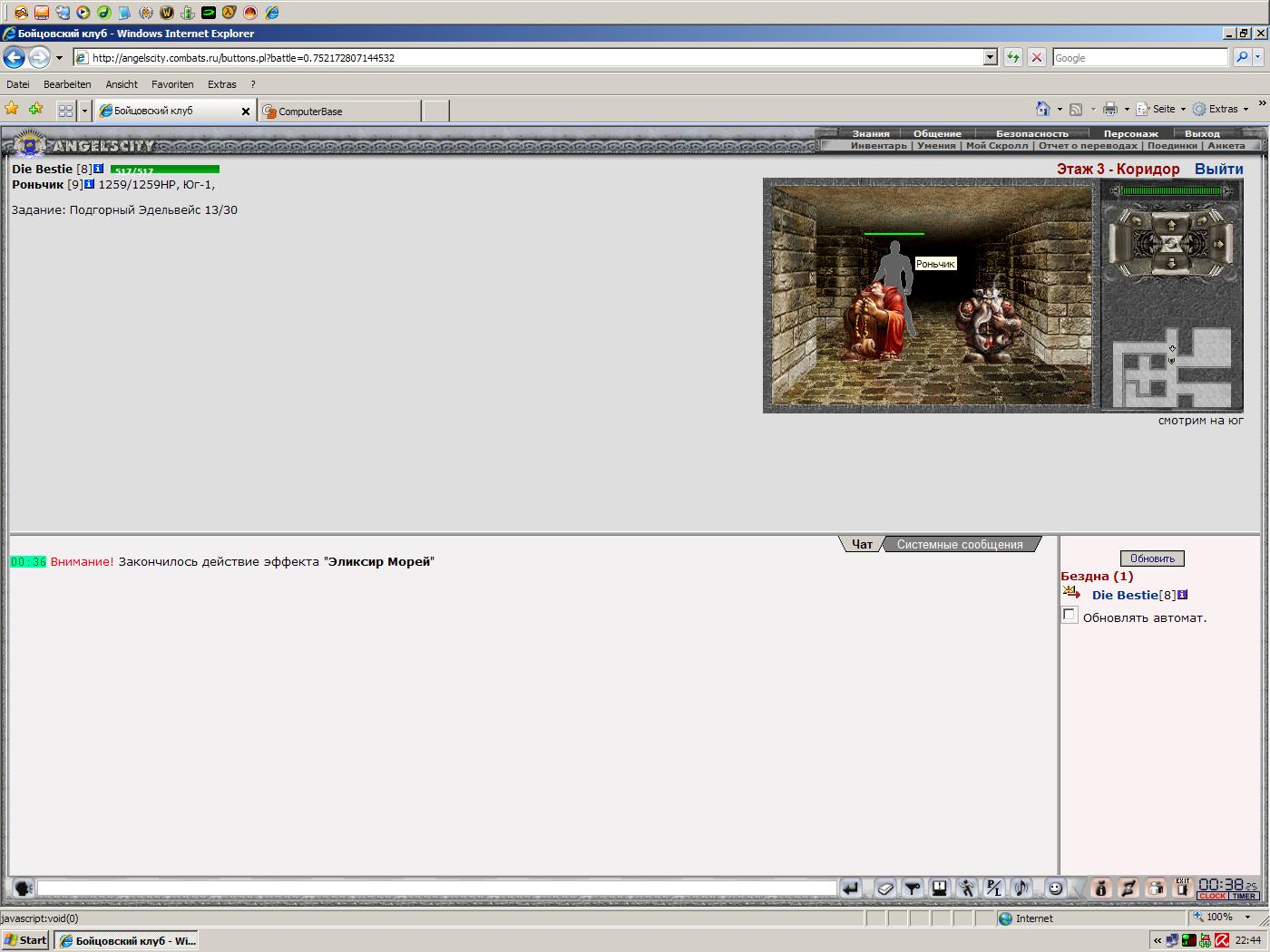Click private message arrow icon beside Die Bestie in list
Screen dimensions: 1270x952
pos(1071,594)
